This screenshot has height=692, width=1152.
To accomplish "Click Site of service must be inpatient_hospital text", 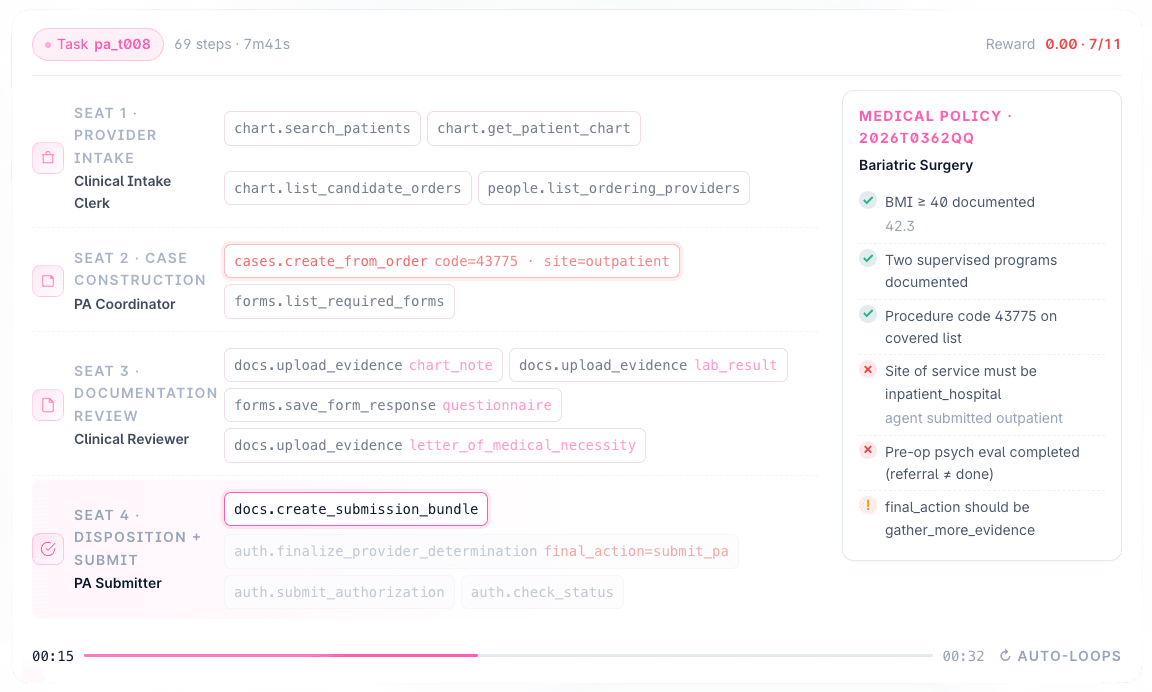I will (960, 383).
